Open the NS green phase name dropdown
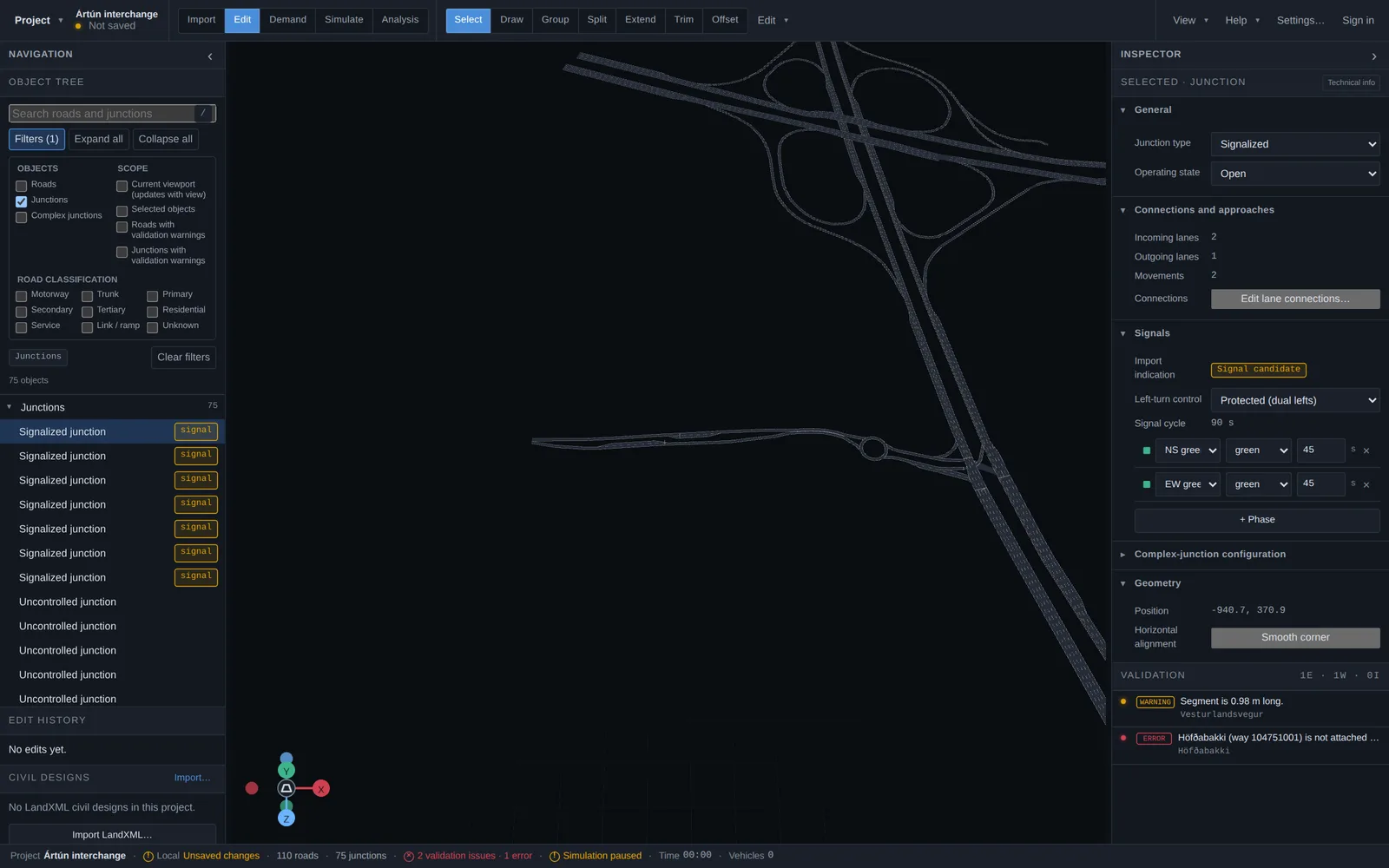This screenshot has width=1389, height=868. (1188, 450)
